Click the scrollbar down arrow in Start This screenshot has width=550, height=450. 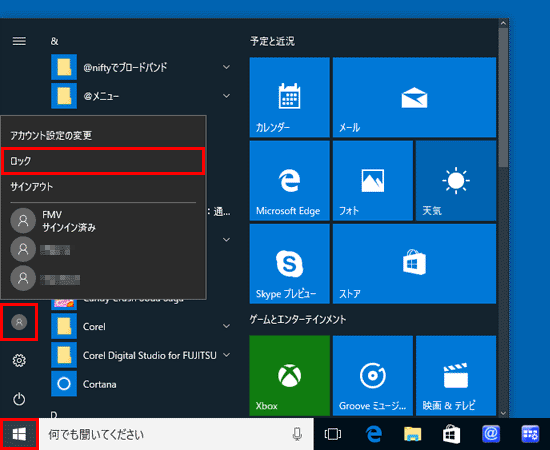click(503, 413)
